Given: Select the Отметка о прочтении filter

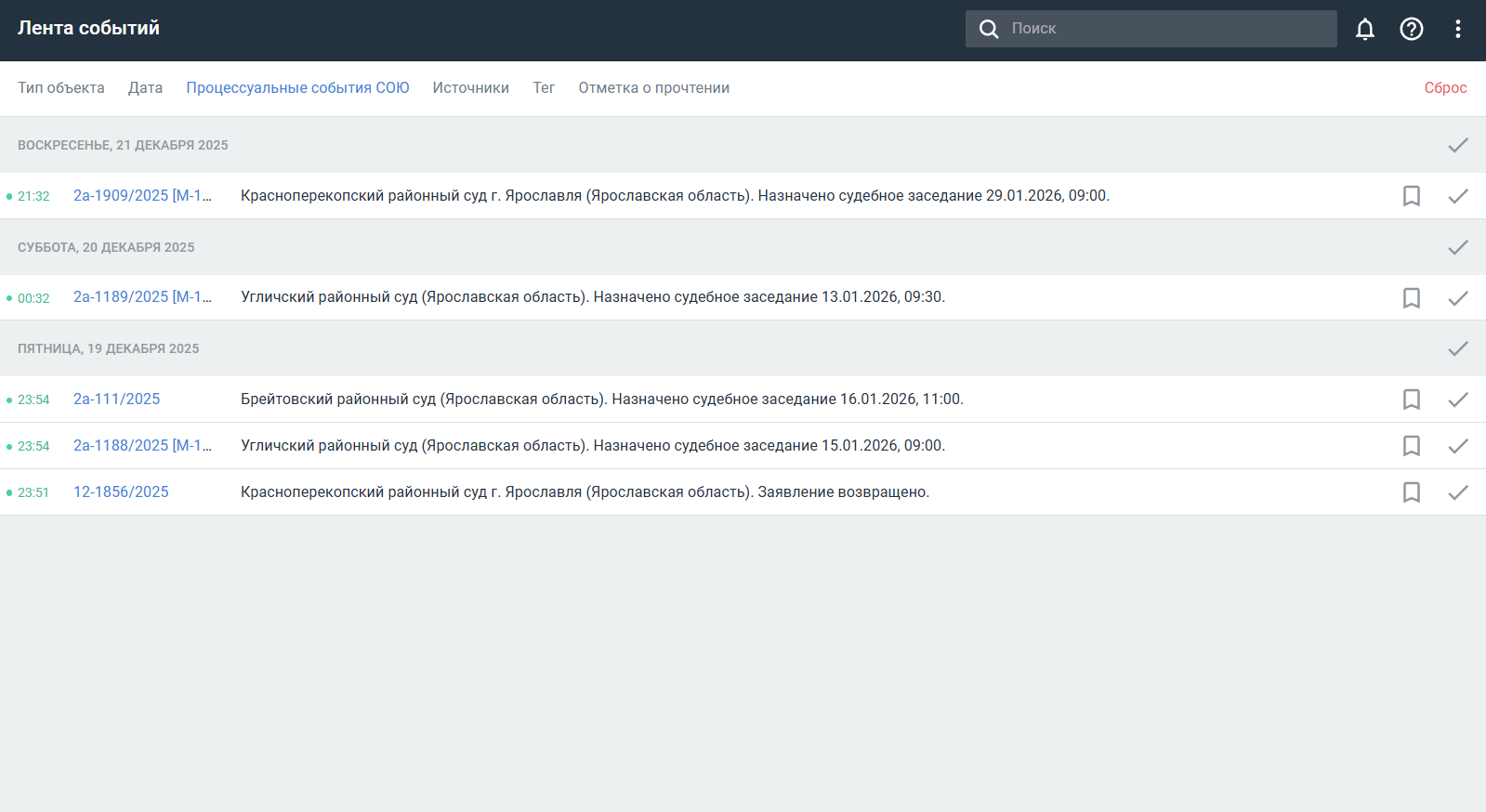Looking at the screenshot, I should [x=653, y=88].
